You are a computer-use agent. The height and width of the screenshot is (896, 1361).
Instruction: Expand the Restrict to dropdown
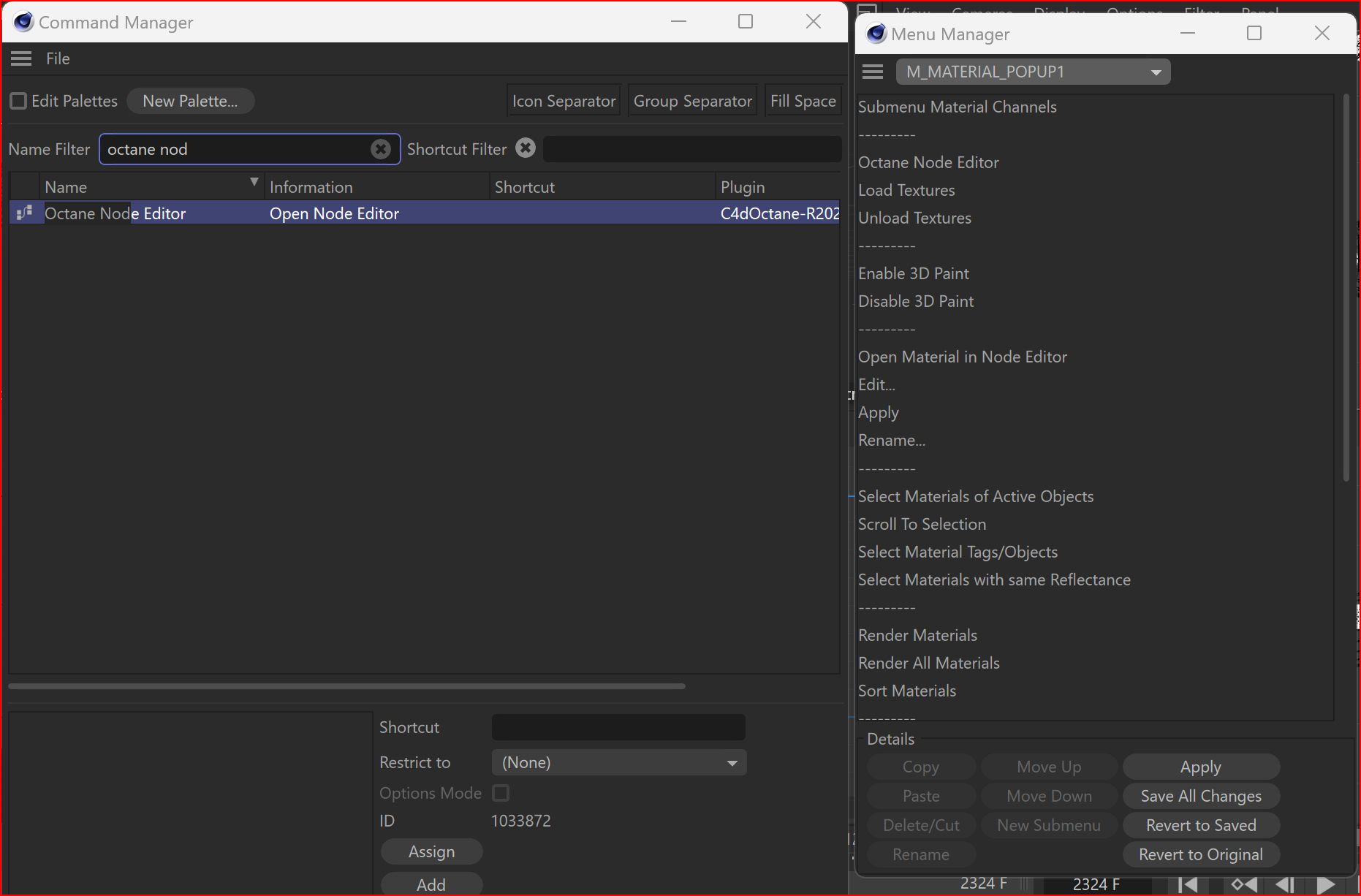[x=619, y=762]
